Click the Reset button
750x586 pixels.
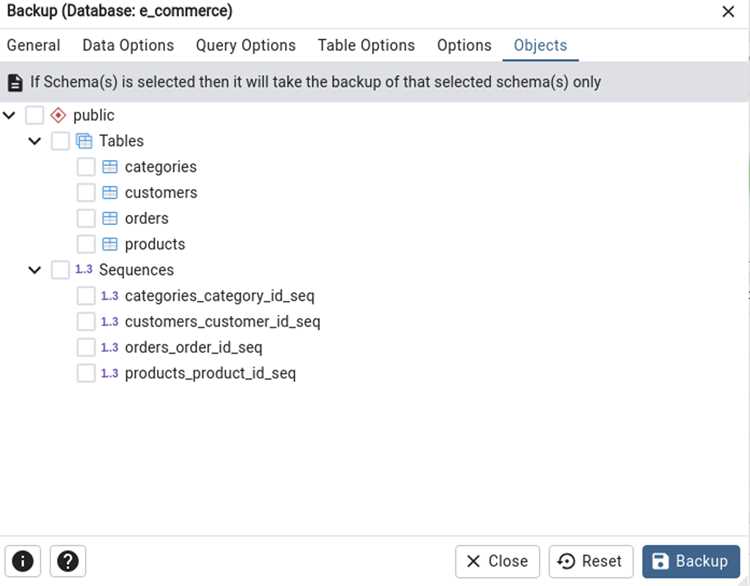tap(591, 561)
